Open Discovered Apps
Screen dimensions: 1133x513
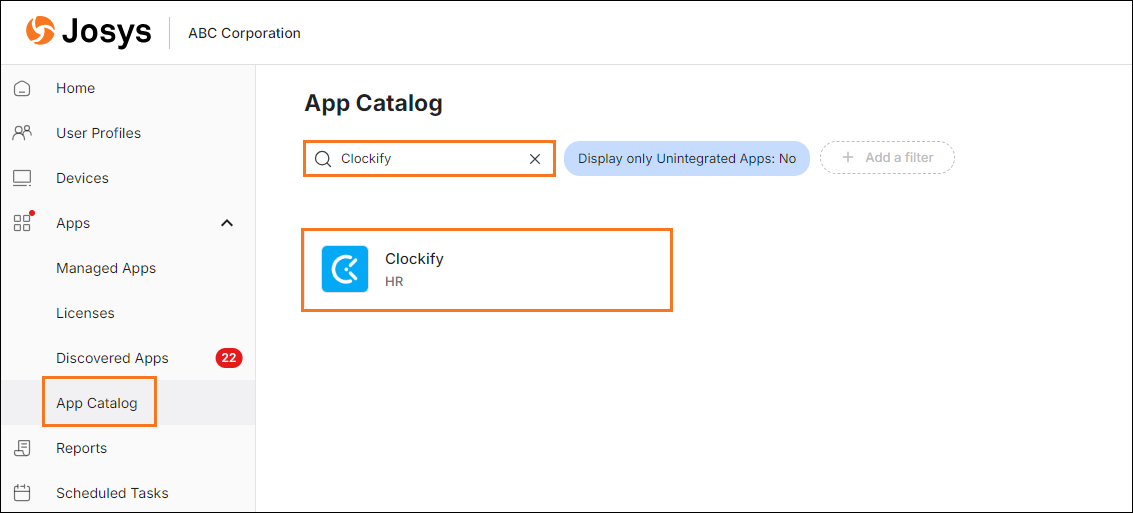pos(112,358)
